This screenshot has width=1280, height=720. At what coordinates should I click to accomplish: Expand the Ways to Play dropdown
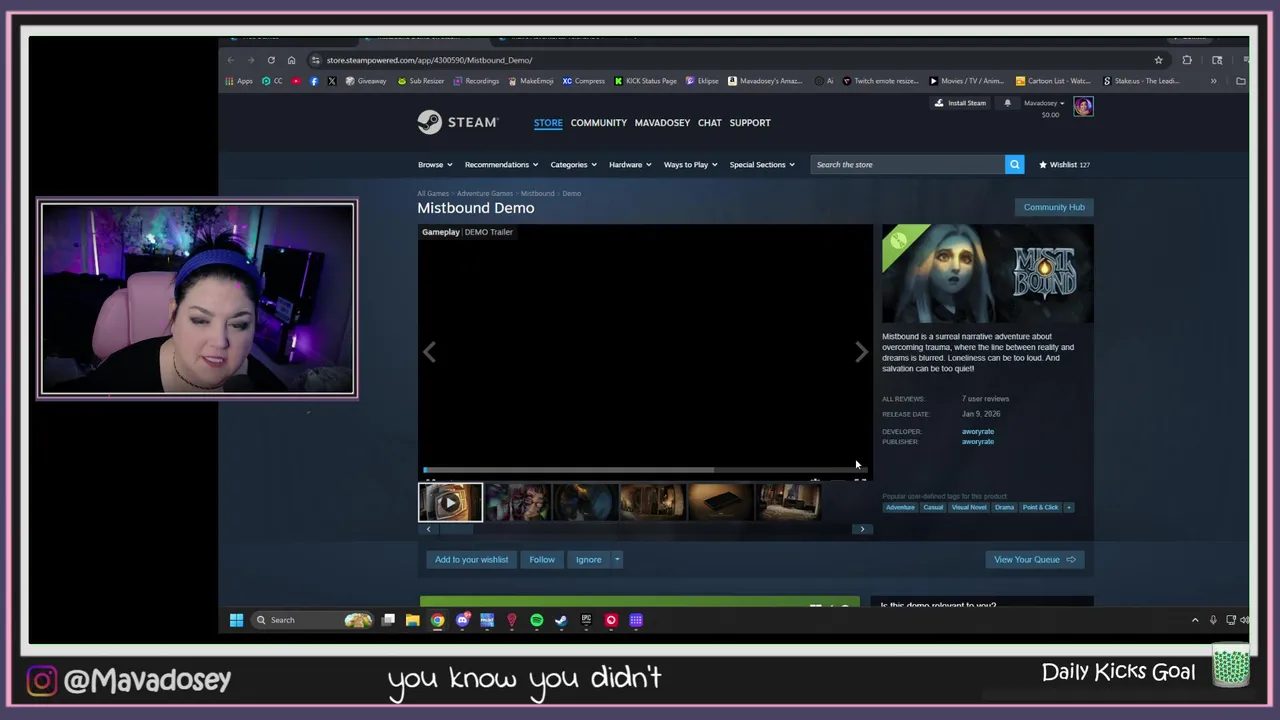click(x=690, y=165)
